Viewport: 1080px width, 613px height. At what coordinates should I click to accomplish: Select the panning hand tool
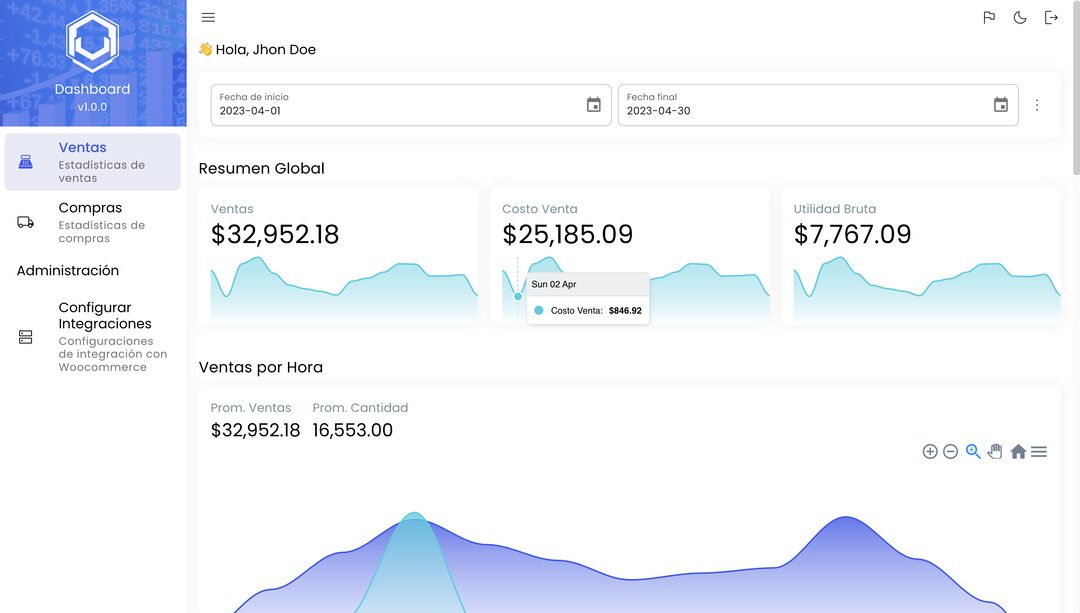pyautogui.click(x=995, y=452)
